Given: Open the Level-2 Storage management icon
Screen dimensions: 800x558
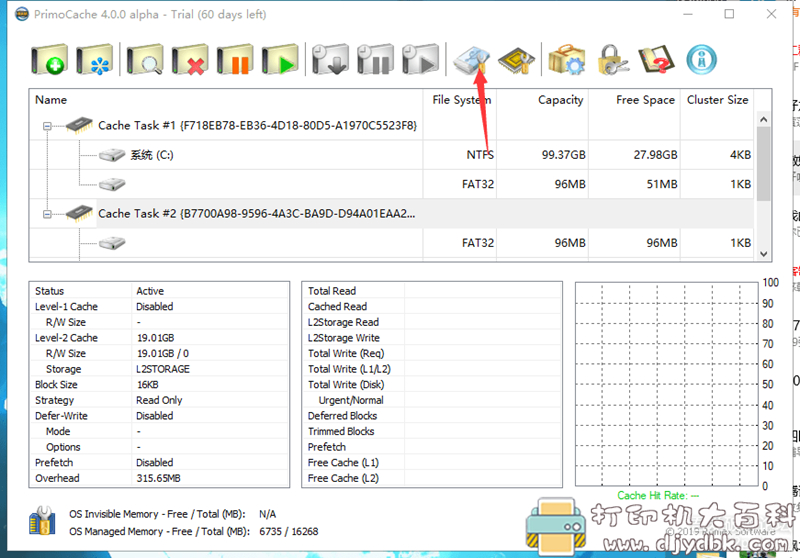Looking at the screenshot, I should [472, 59].
